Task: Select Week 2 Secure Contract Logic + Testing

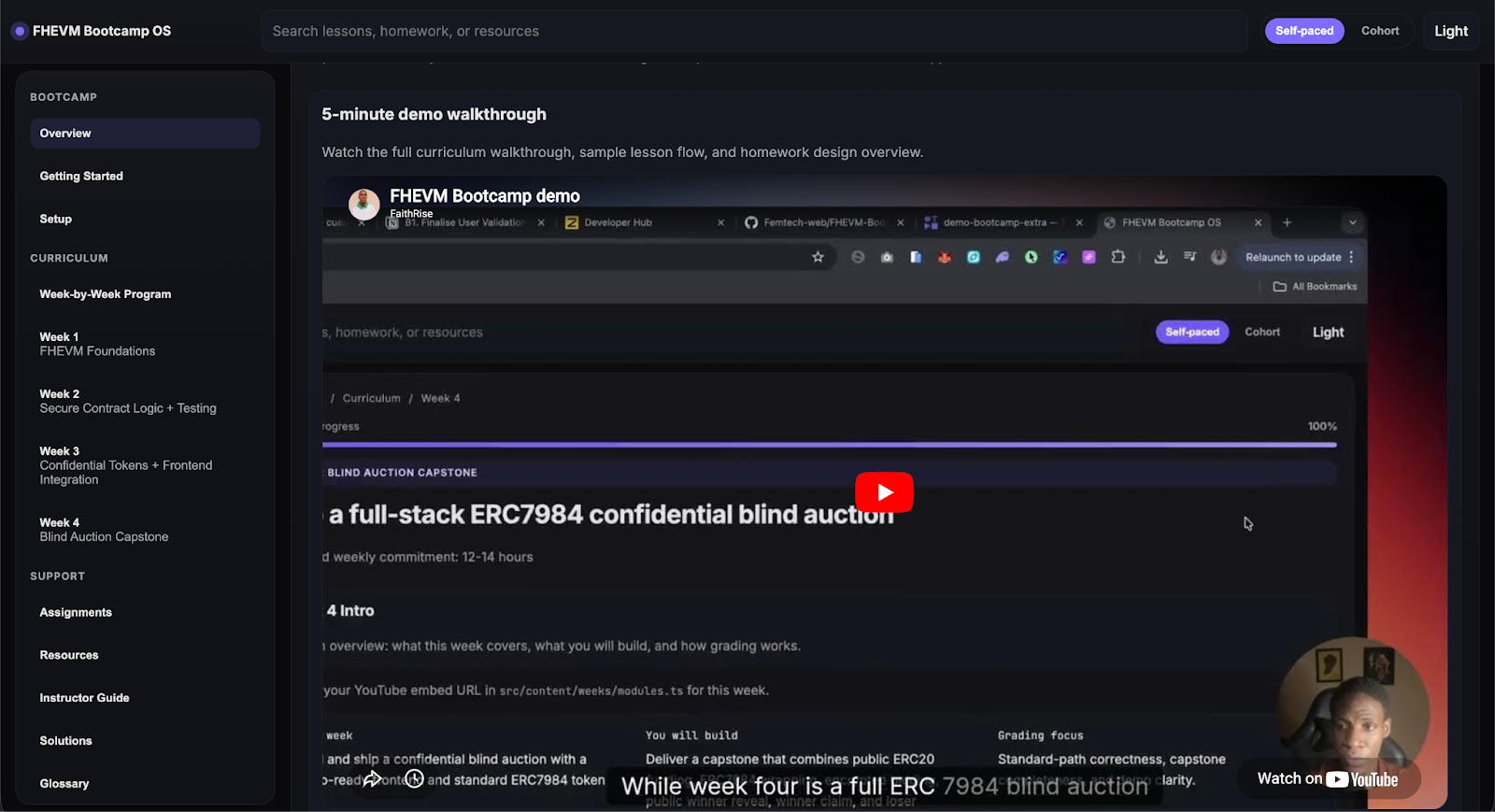Action: (x=145, y=401)
